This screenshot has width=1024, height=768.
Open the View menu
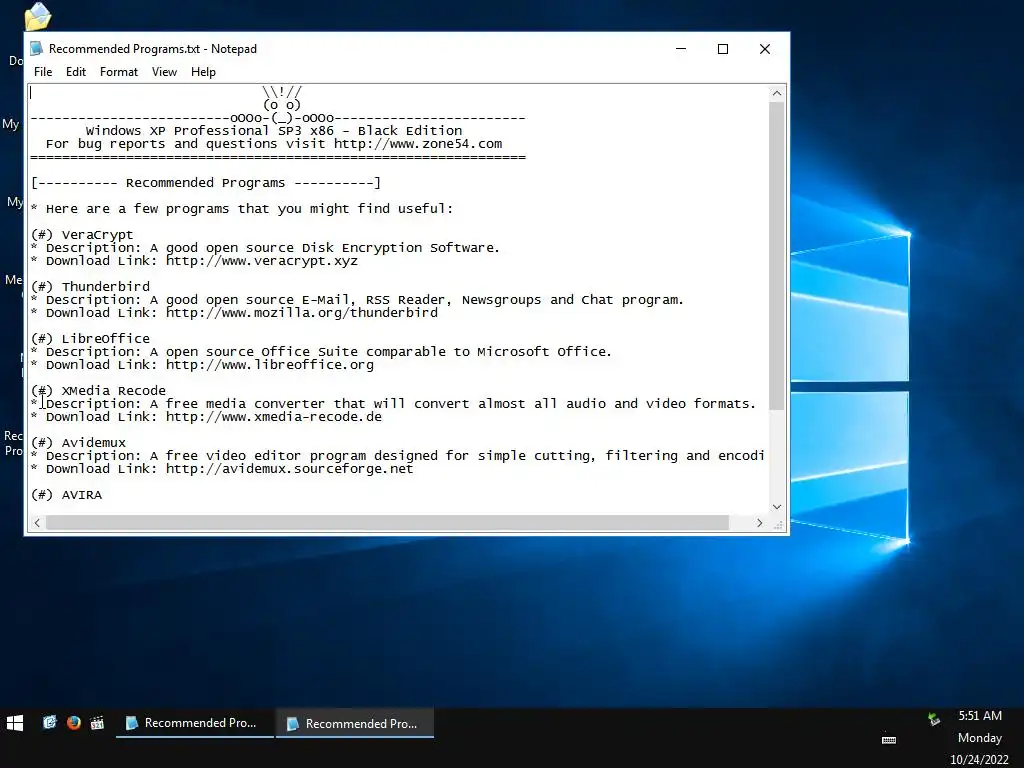pyautogui.click(x=164, y=72)
